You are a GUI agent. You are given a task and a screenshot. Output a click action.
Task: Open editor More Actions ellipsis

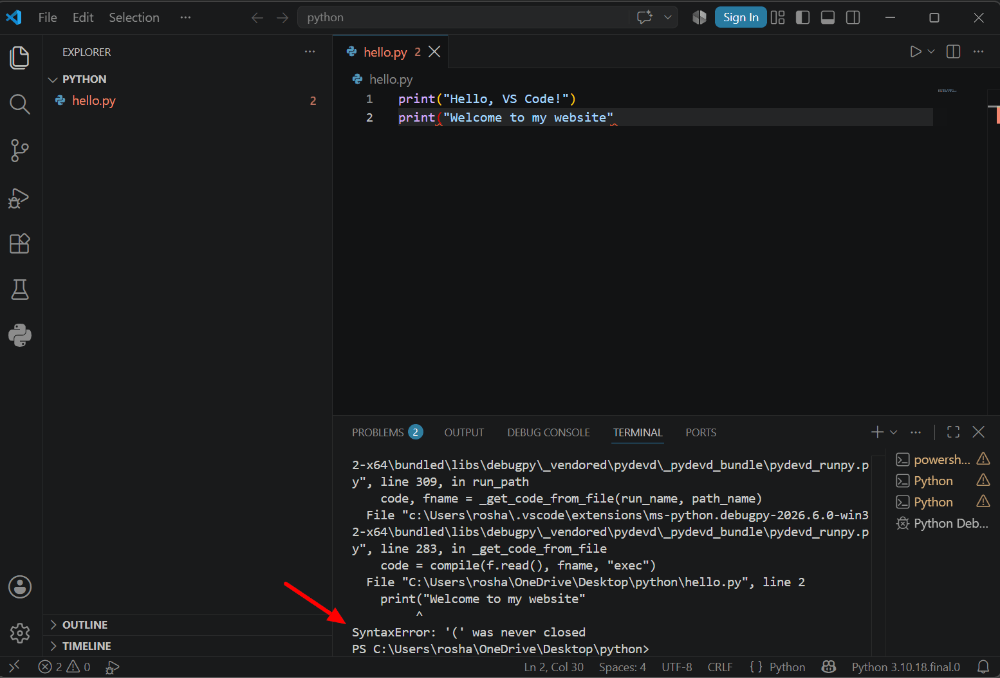(x=978, y=52)
